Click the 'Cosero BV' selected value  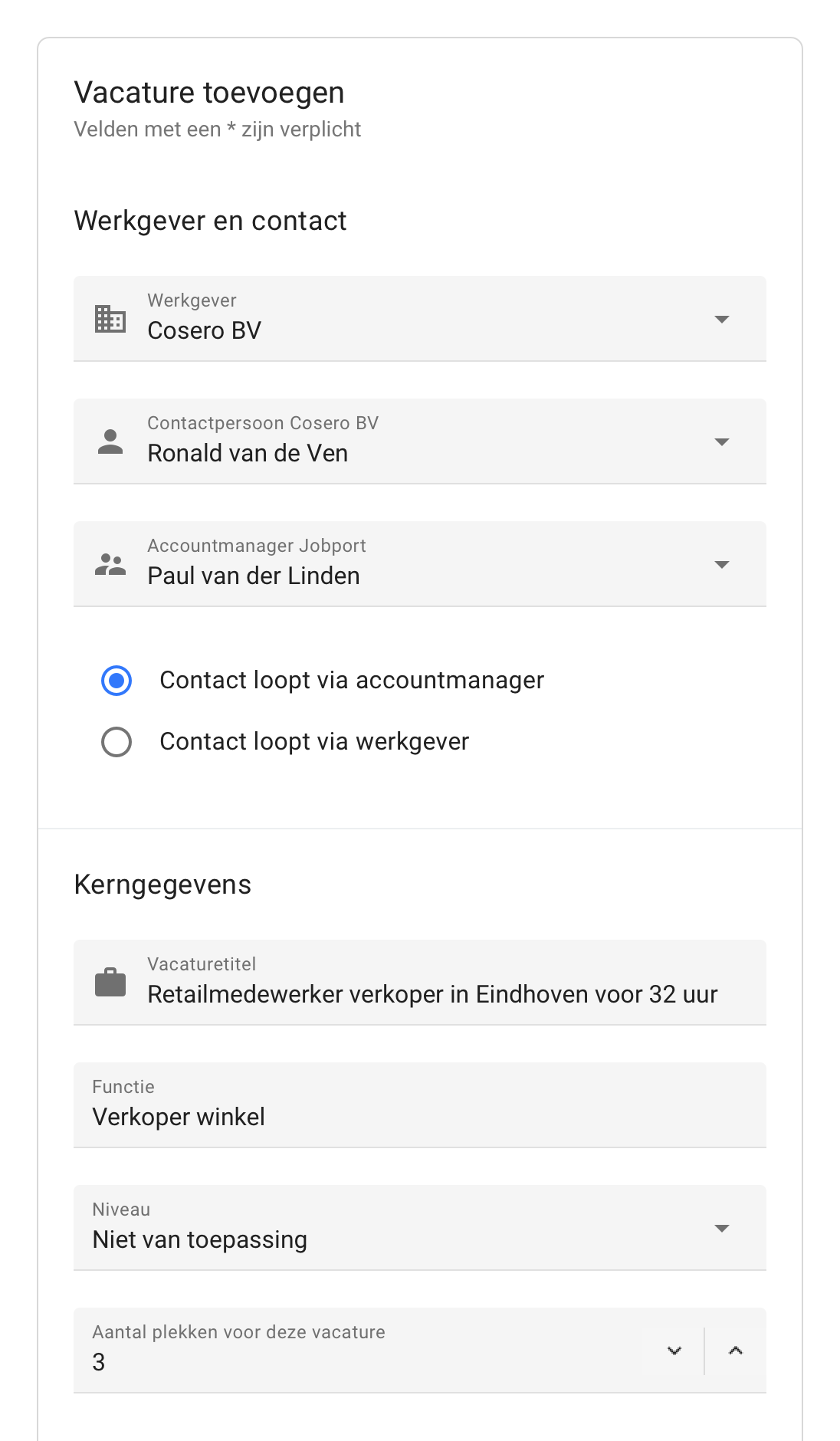(205, 330)
